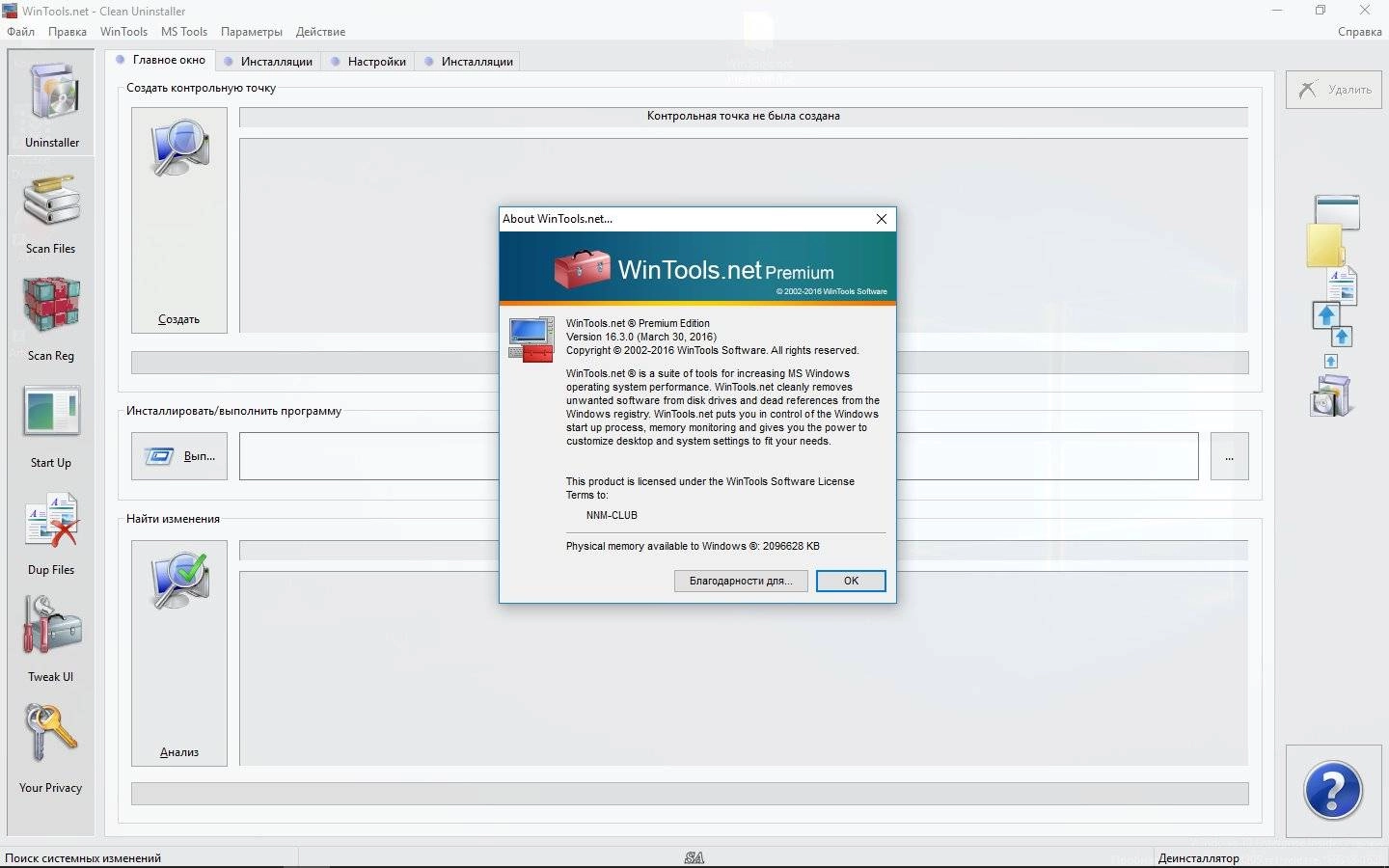Click the large blue up-arrow graphic
The width and height of the screenshot is (1389, 868).
pyautogui.click(x=1326, y=315)
